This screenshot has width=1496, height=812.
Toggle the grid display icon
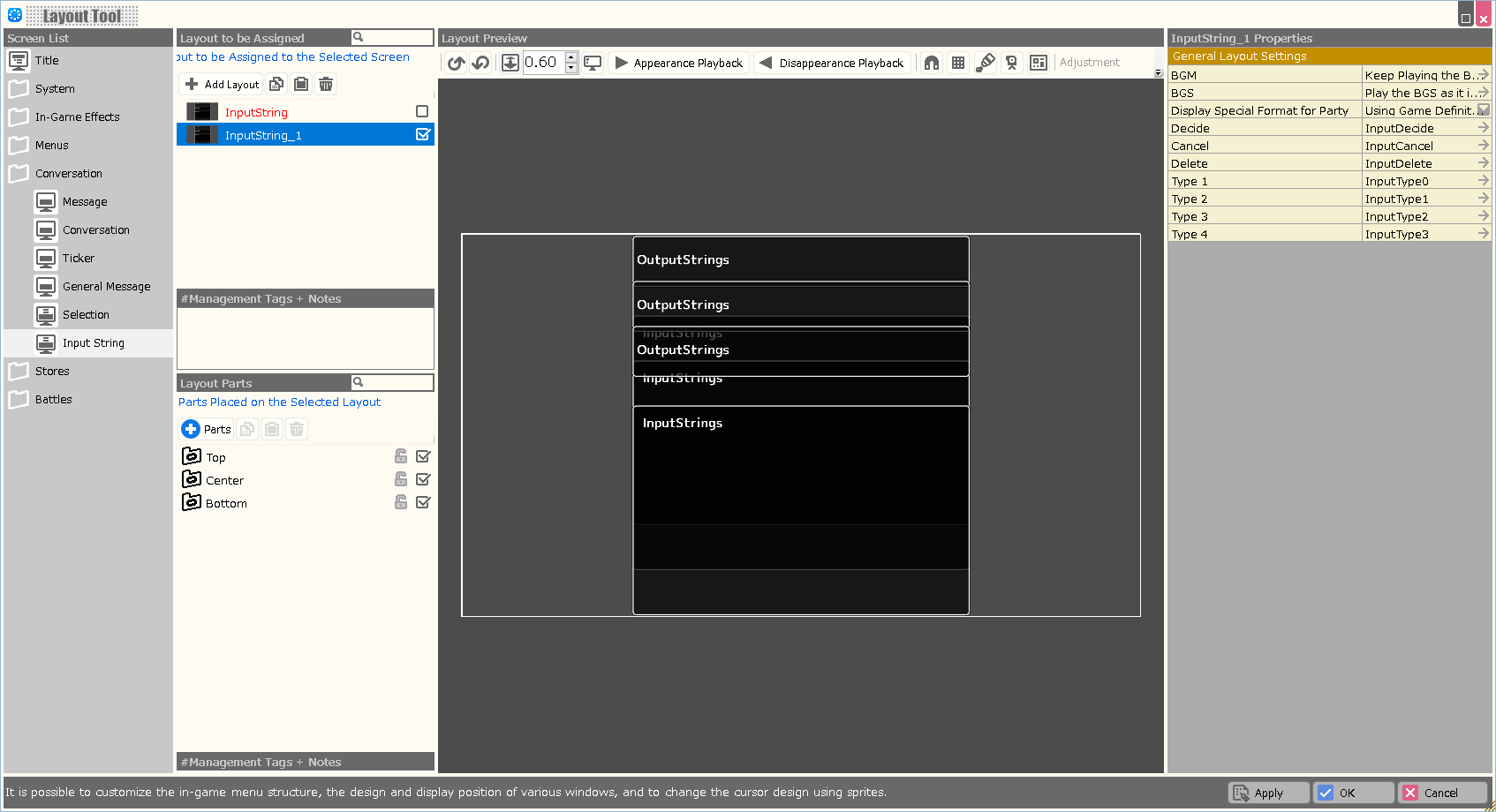point(958,63)
